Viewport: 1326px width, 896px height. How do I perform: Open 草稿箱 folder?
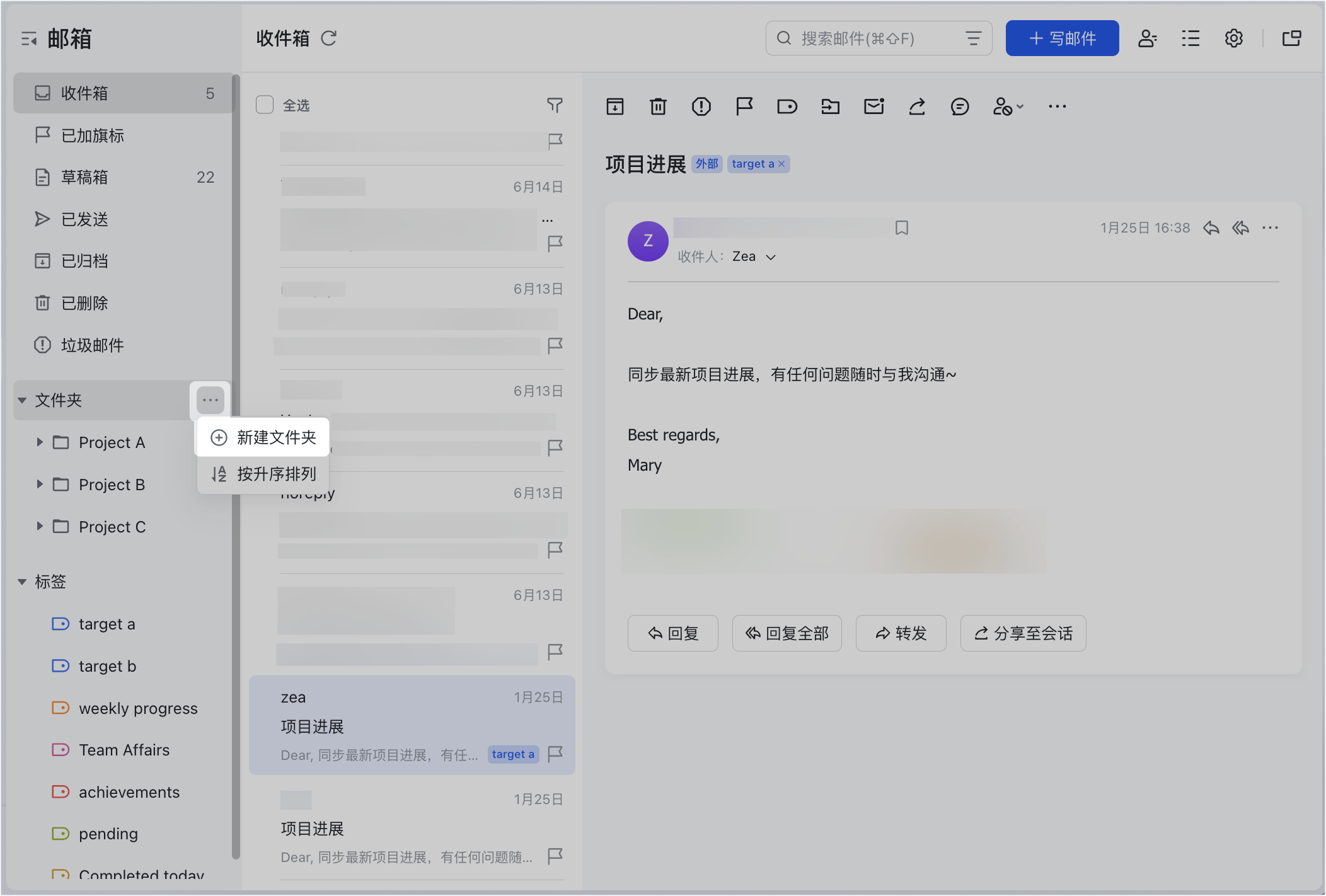click(124, 177)
